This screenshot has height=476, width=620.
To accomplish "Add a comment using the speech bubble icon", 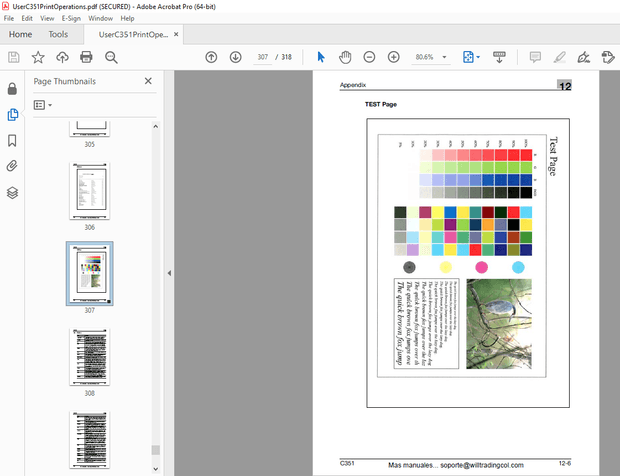I will pyautogui.click(x=535, y=57).
